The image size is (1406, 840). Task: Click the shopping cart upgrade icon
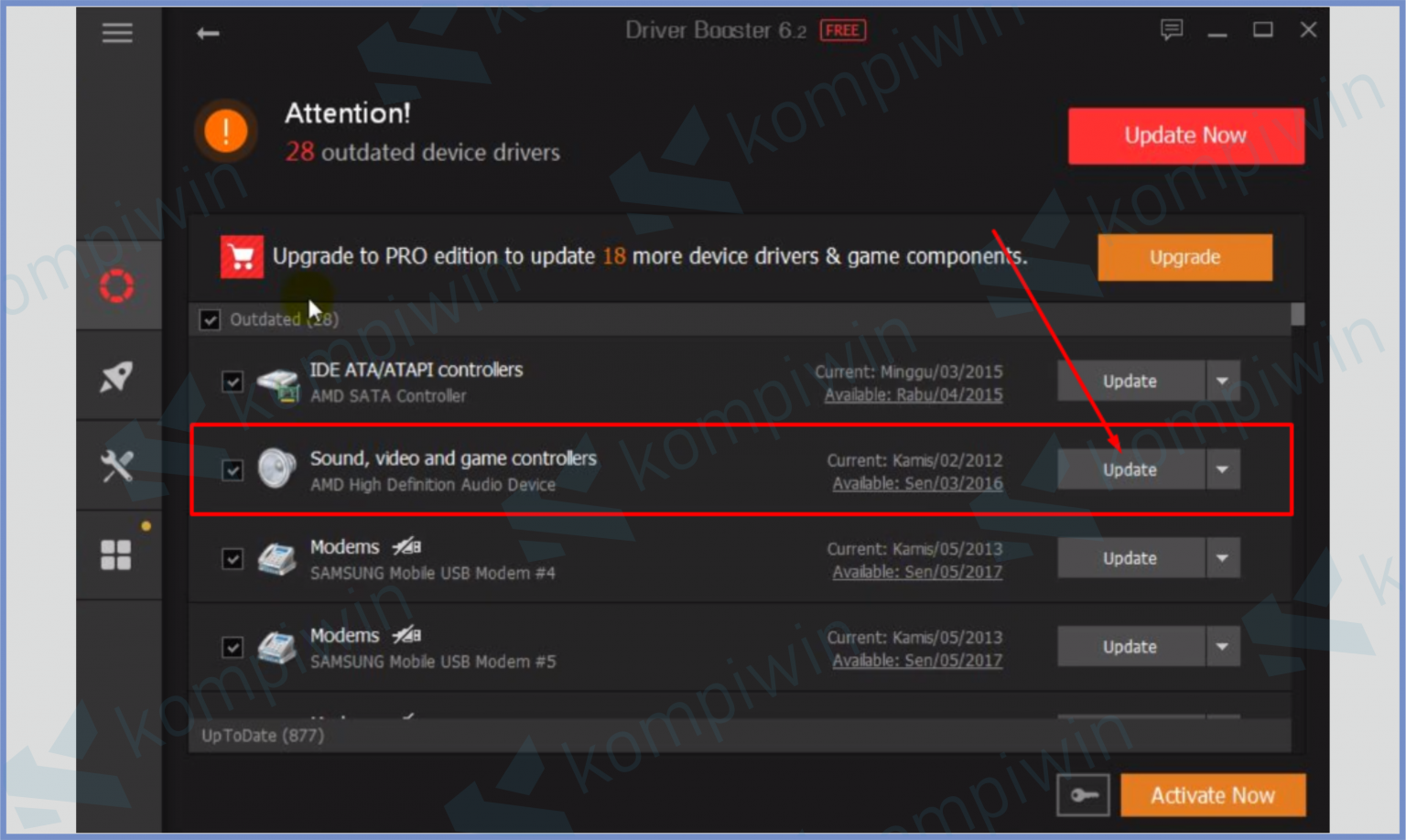242,257
